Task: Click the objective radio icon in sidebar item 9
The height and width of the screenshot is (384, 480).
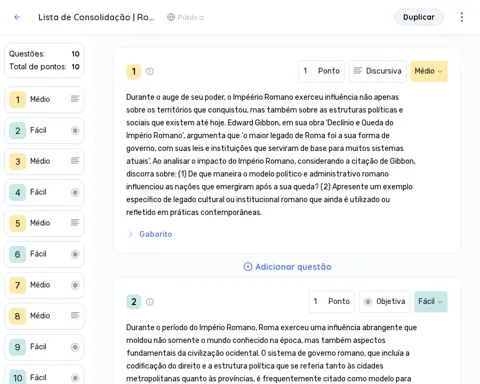Action: pyautogui.click(x=75, y=347)
